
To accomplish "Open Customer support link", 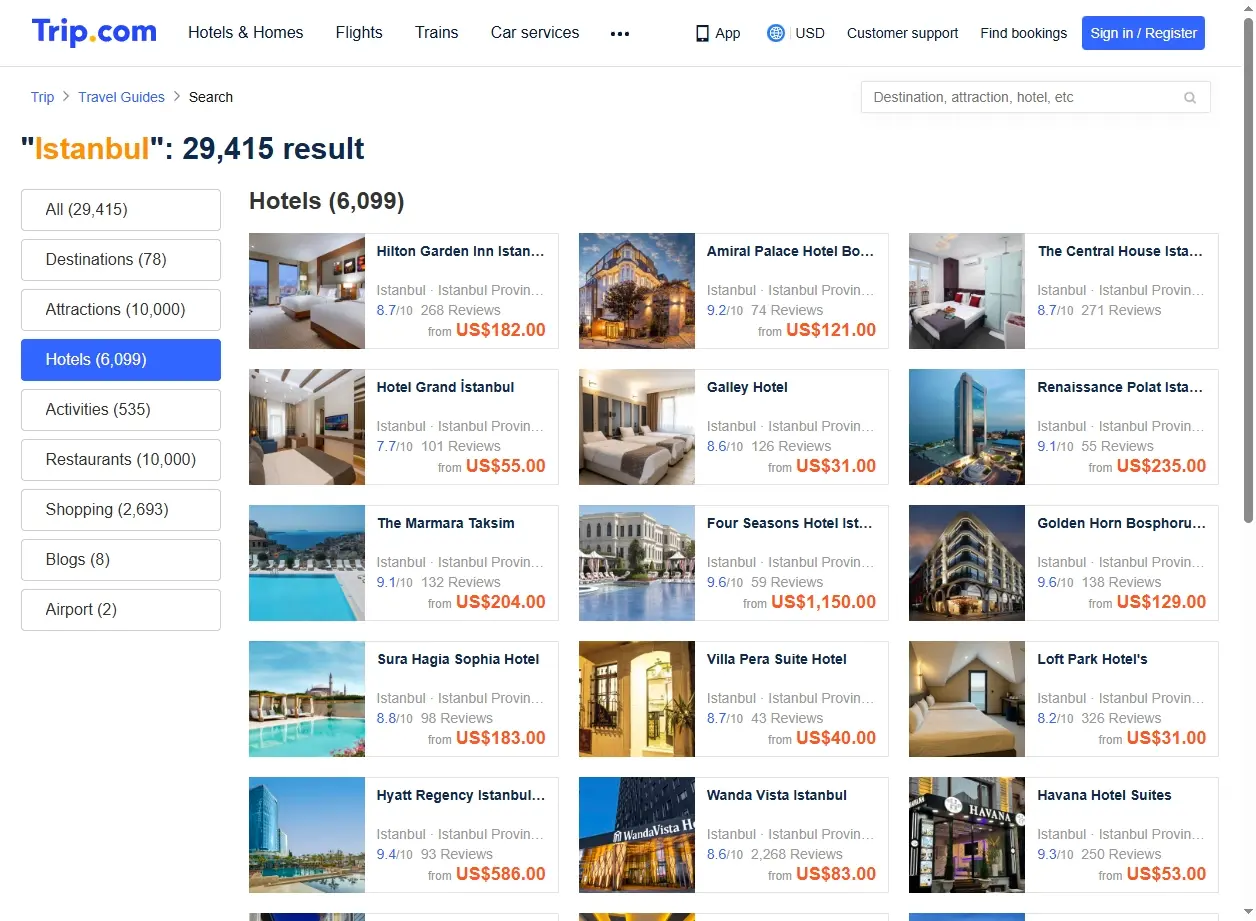I will click(902, 33).
